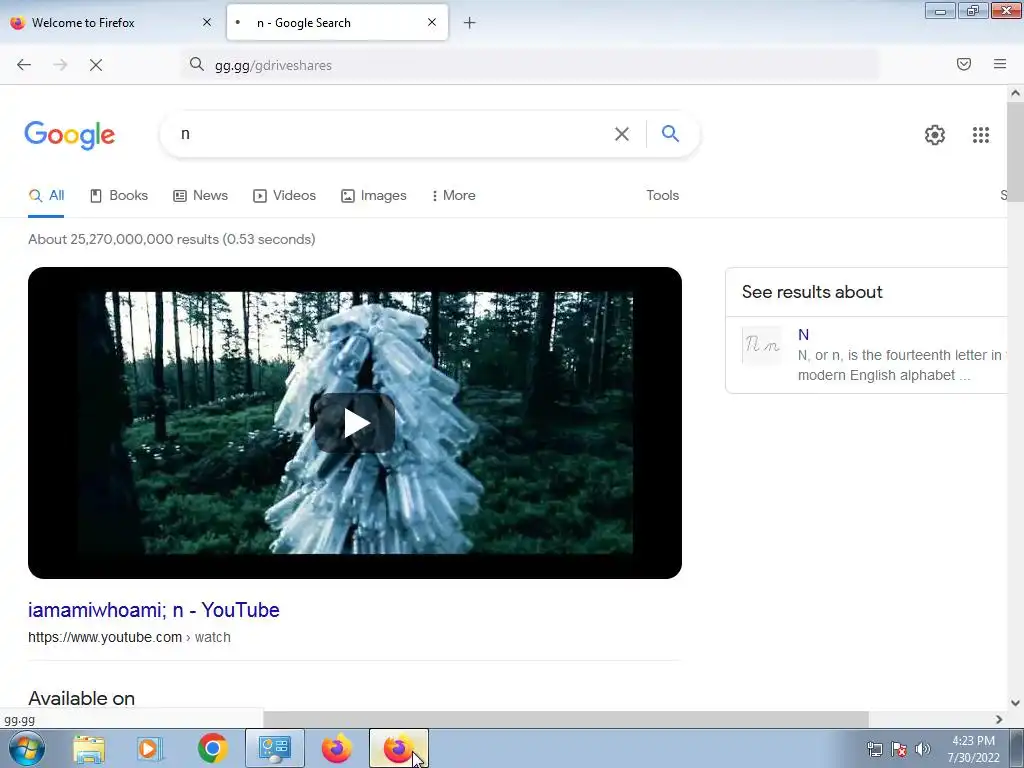Click the N description snippet text
This screenshot has height=768, width=1024.
click(x=900, y=365)
